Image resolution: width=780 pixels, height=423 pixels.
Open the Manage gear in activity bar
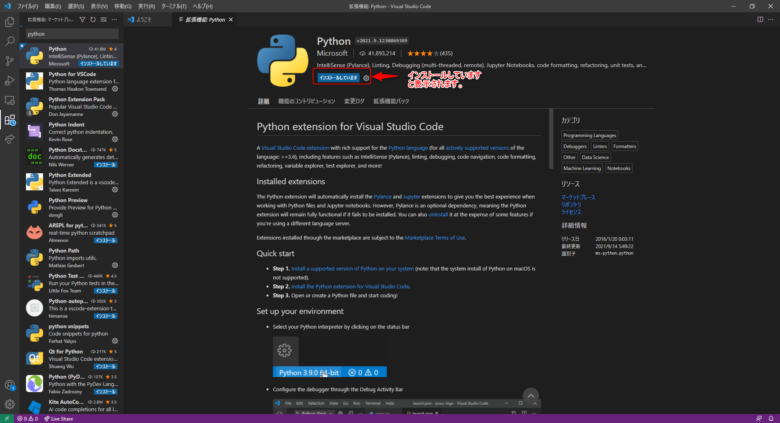9,405
